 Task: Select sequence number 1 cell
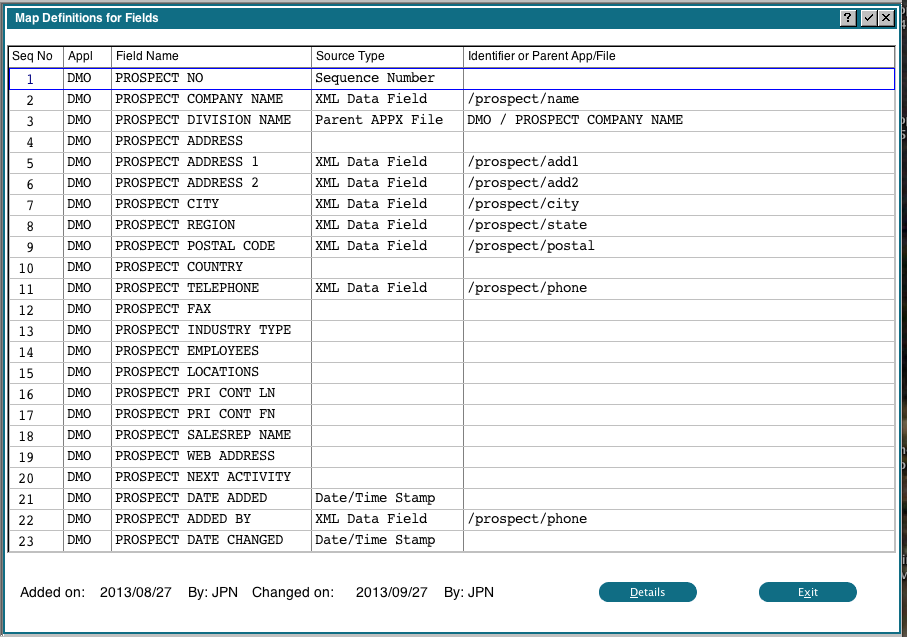(31, 79)
